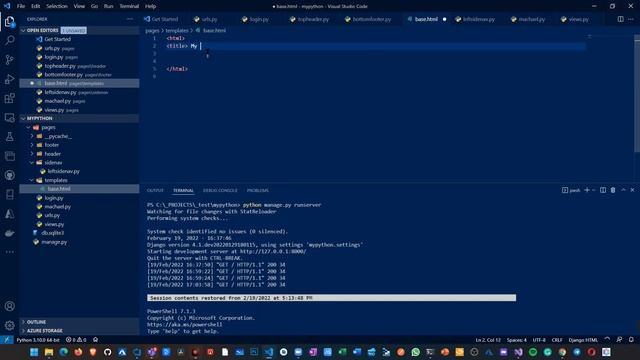Open the GitHub view in activity bar
The height and width of the screenshot is (360, 640).
(x=9, y=175)
